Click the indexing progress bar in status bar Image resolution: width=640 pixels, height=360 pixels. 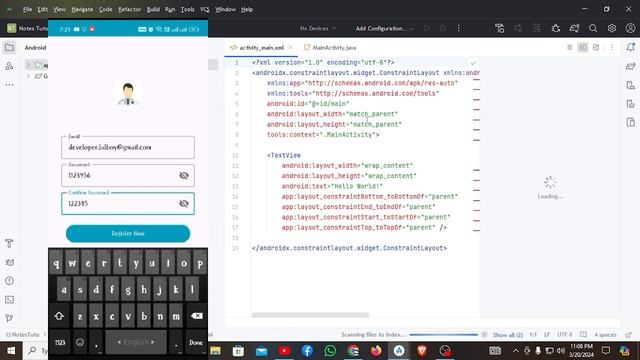click(443, 335)
